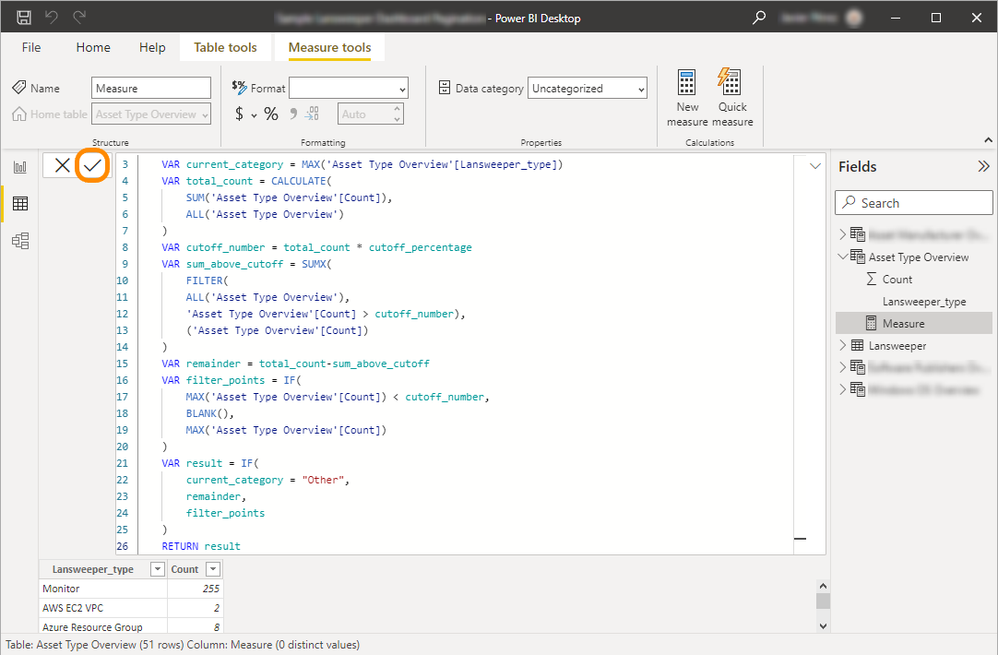Click the New measure icon

click(687, 98)
